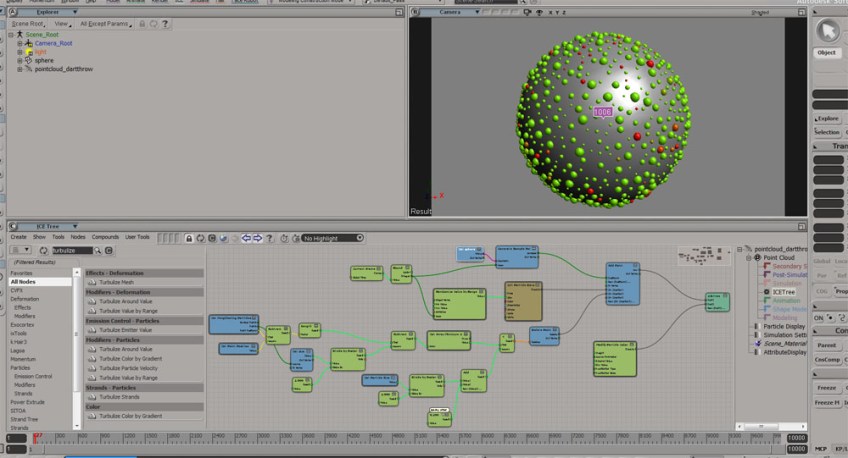Expand the pointcloud_dartthrow tree node
The width and height of the screenshot is (848, 458).
20,69
